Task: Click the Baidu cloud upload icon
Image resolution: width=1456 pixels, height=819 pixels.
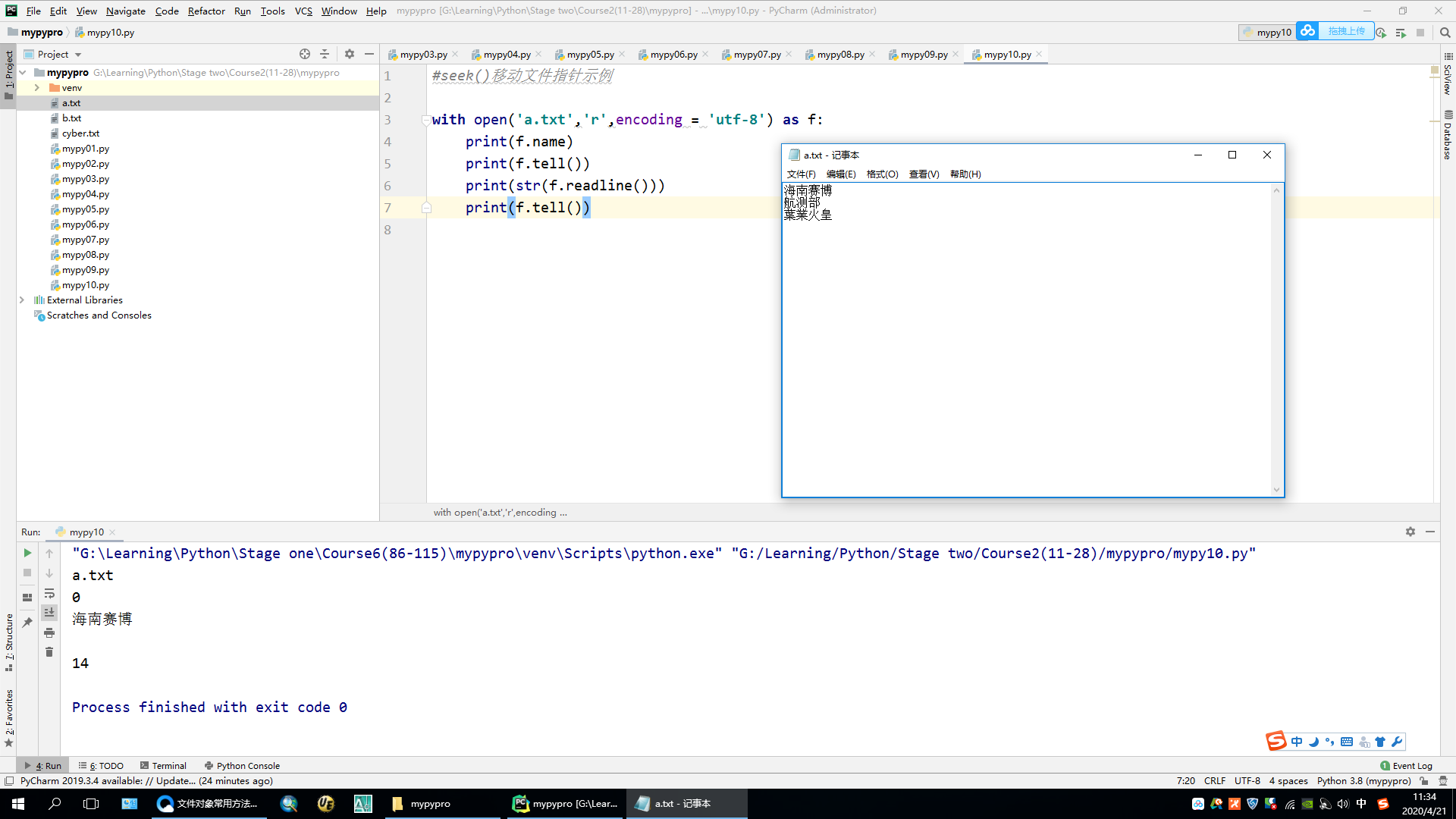Action: [x=1307, y=31]
